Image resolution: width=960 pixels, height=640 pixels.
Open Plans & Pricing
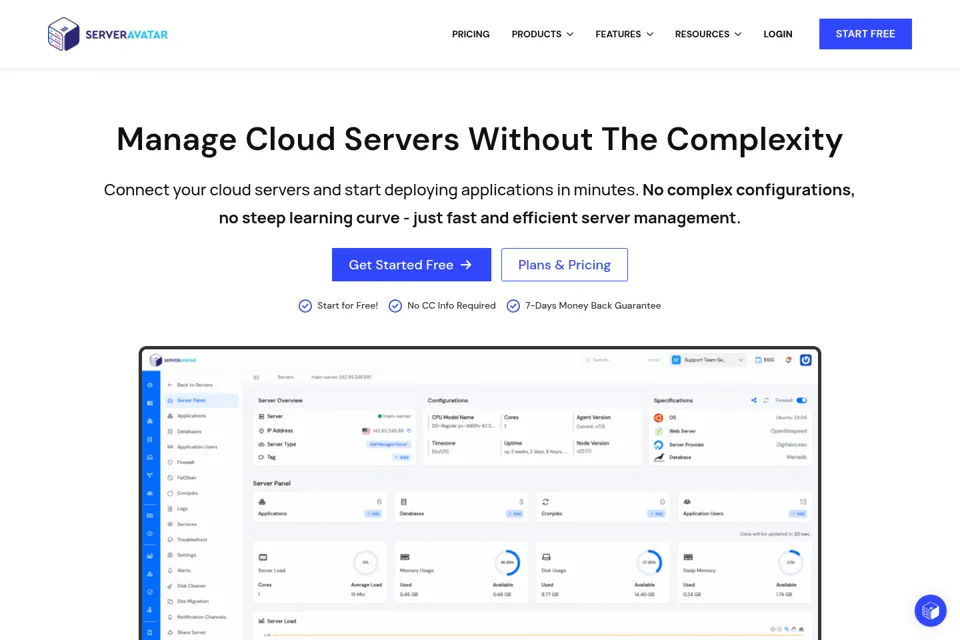[564, 265]
